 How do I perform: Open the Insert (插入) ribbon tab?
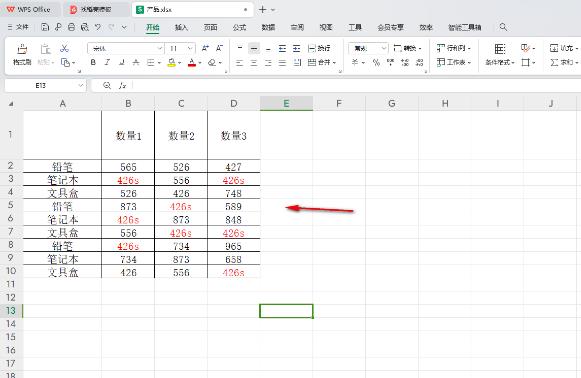tap(181, 27)
